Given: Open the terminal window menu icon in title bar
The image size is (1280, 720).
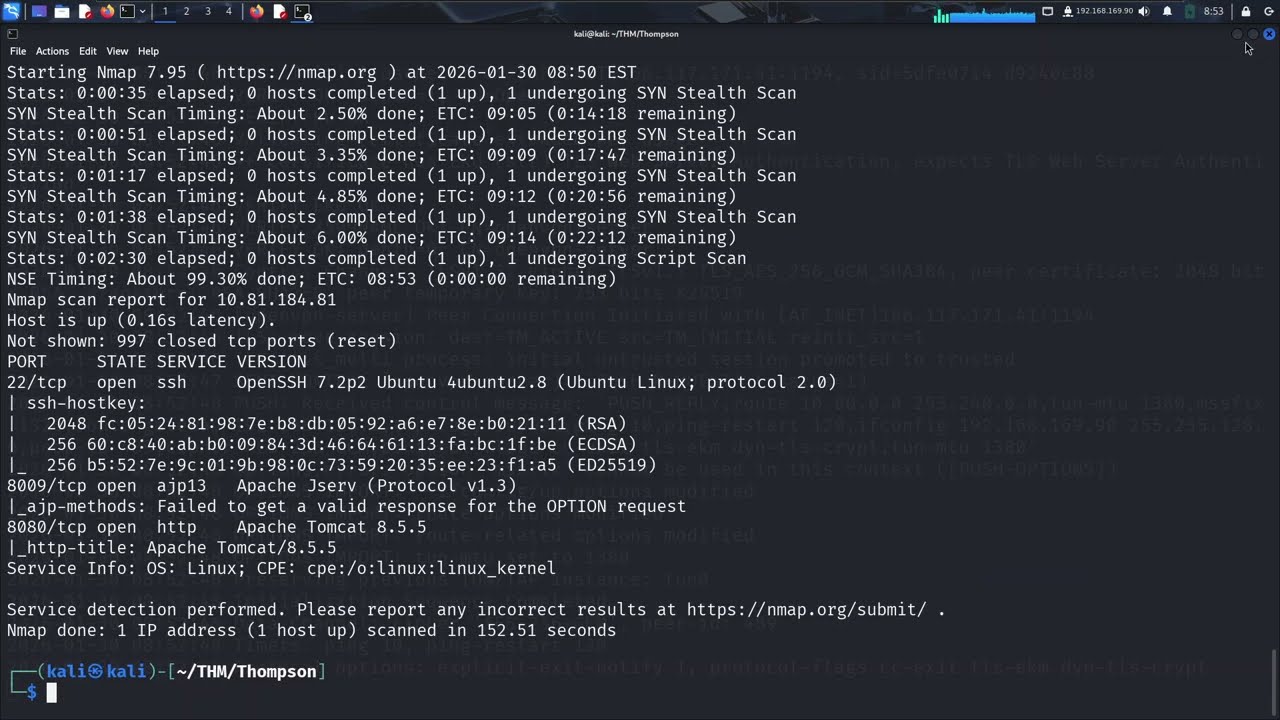Looking at the screenshot, I should pyautogui.click(x=12, y=34).
